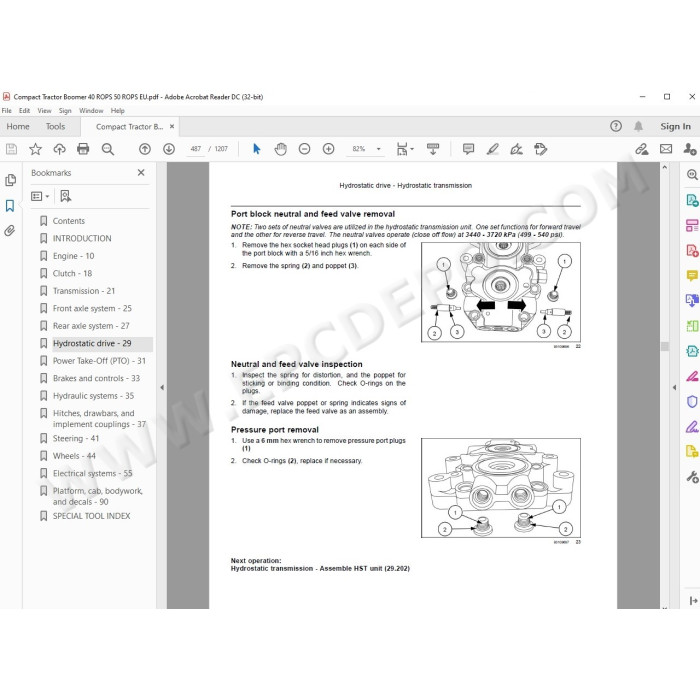This screenshot has width=700, height=700.
Task: Open the File menu
Action: pos(7,111)
